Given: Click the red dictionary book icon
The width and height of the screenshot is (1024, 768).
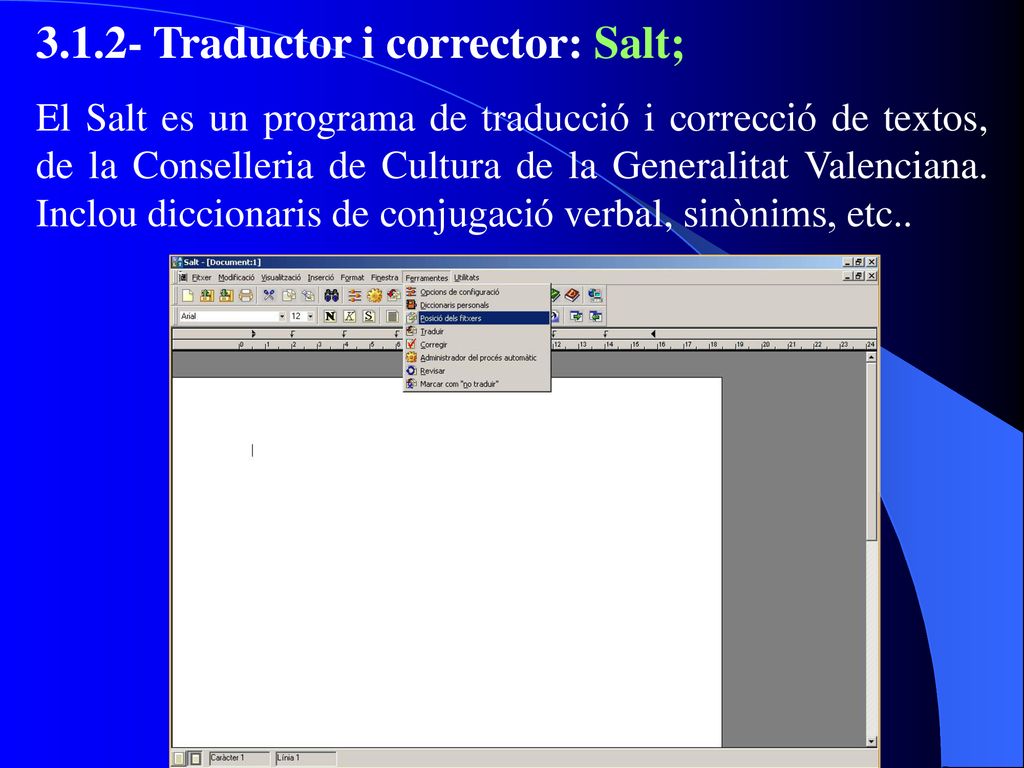Looking at the screenshot, I should click(x=573, y=295).
